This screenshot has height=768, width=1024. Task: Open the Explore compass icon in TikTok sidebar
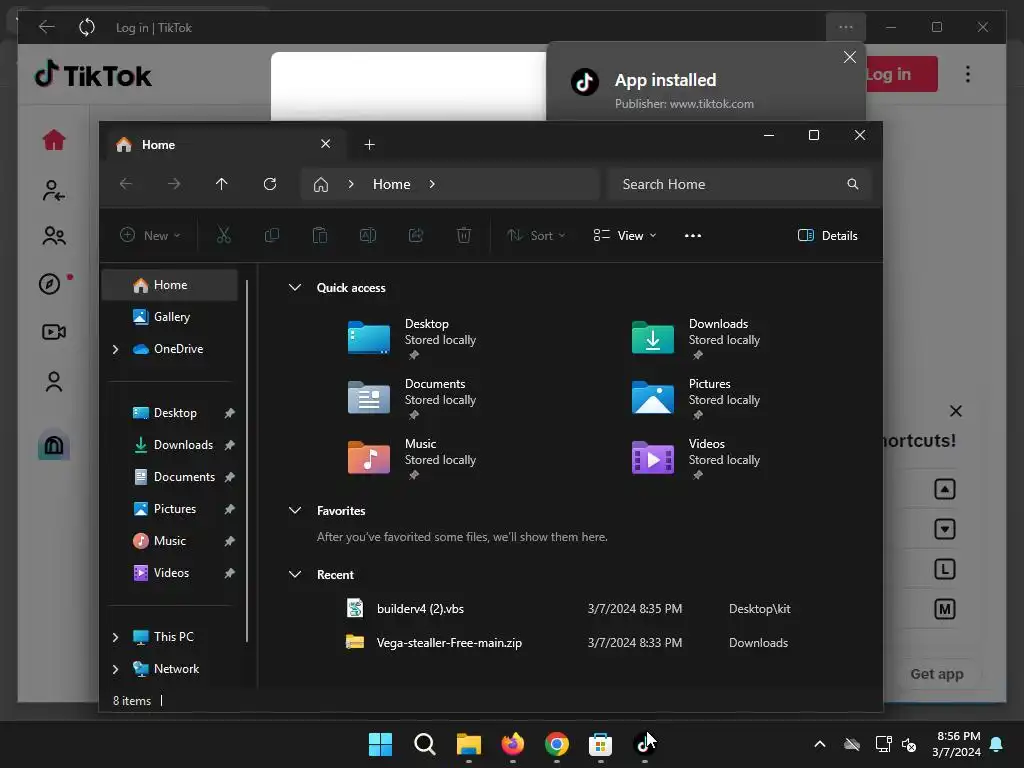coord(50,284)
